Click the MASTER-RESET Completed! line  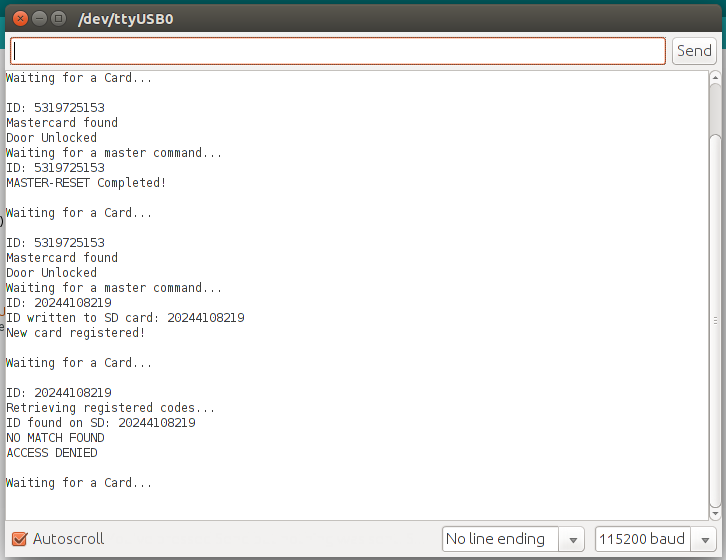(86, 182)
